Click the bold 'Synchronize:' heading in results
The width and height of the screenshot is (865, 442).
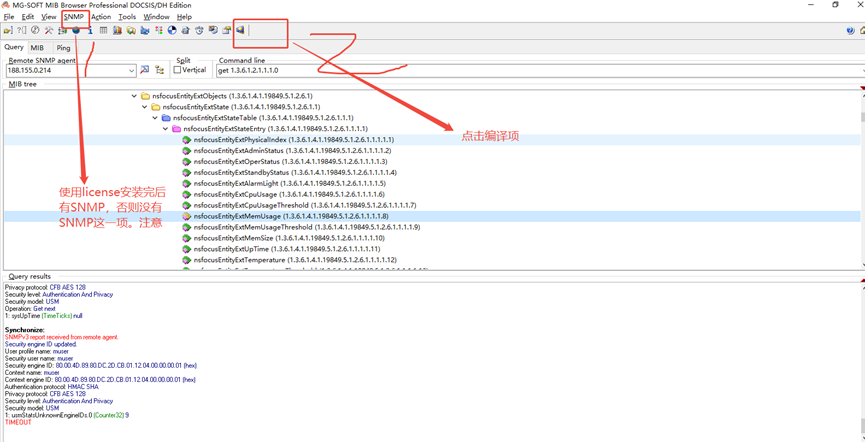pyautogui.click(x=24, y=329)
